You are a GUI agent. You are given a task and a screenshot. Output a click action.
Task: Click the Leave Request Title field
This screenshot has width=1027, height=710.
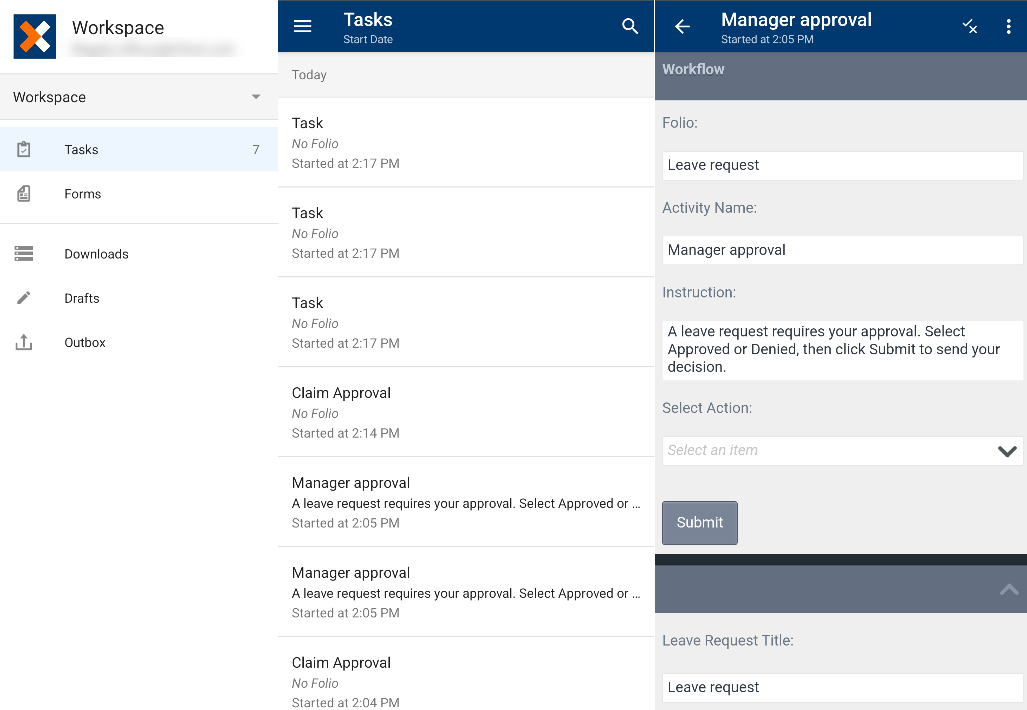842,687
